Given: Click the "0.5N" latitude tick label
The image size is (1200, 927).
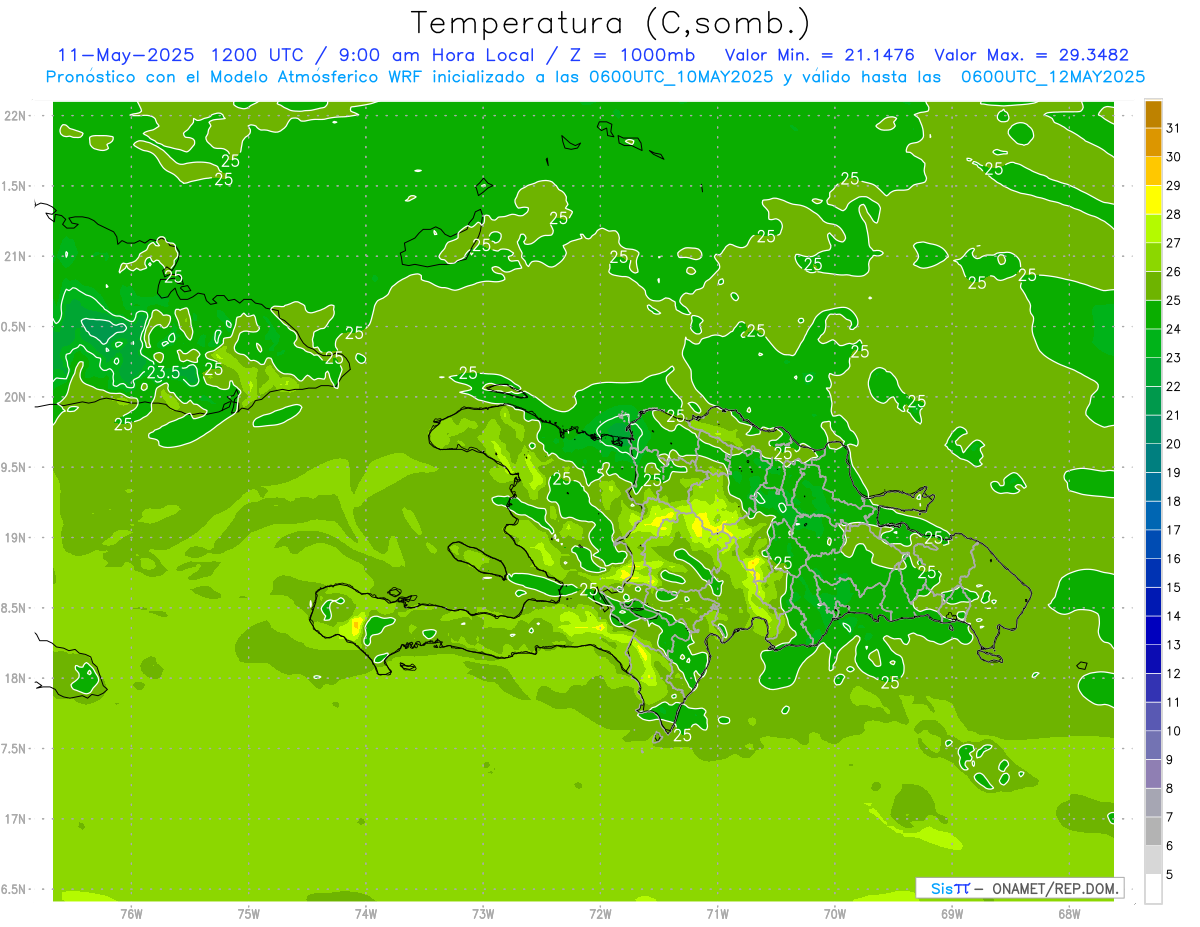Looking at the screenshot, I should [x=14, y=327].
